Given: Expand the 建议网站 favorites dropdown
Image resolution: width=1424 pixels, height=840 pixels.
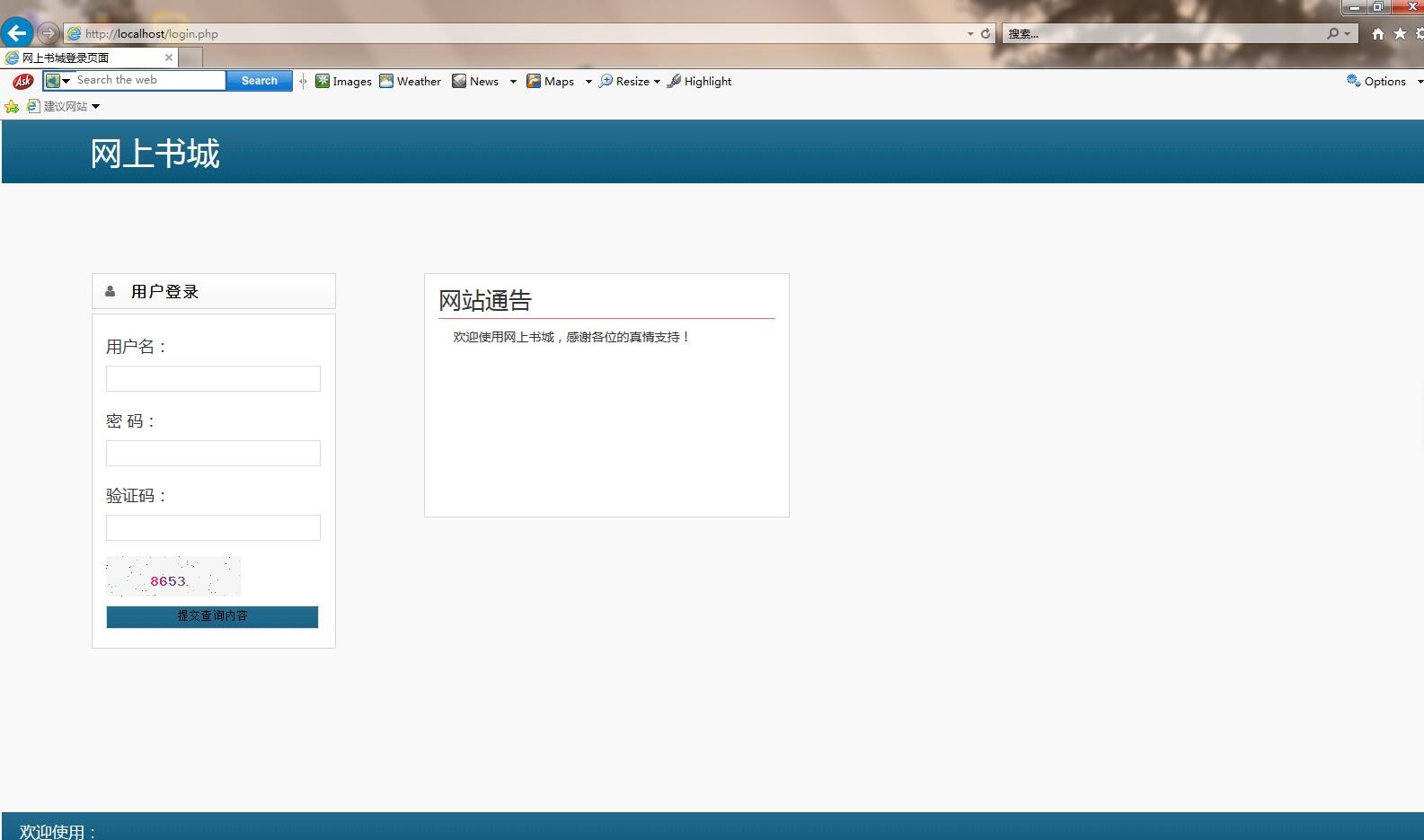Looking at the screenshot, I should coord(96,107).
